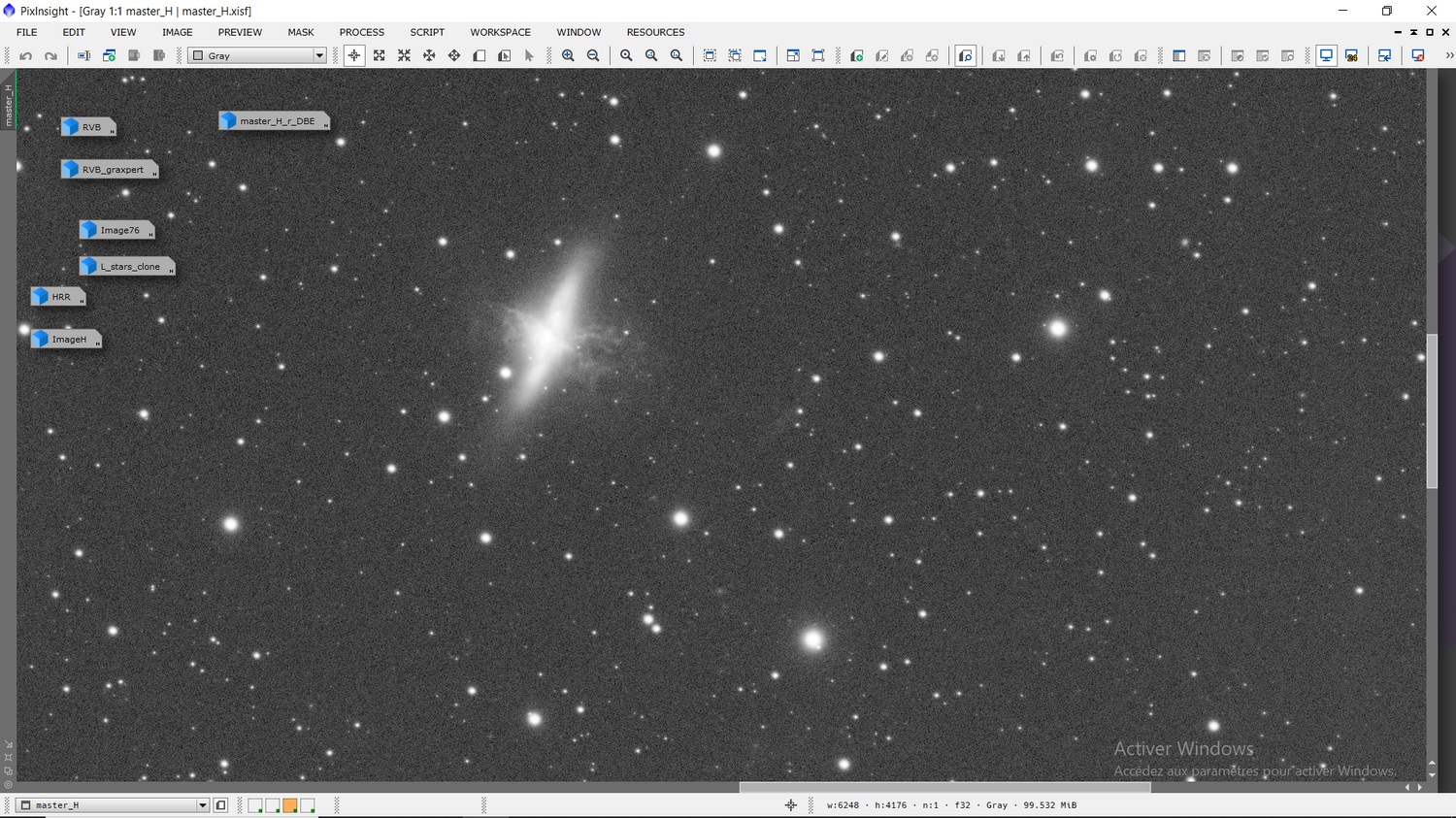Select the master_H vertical side tab
Screen dimensions: 1456x818
[8, 105]
